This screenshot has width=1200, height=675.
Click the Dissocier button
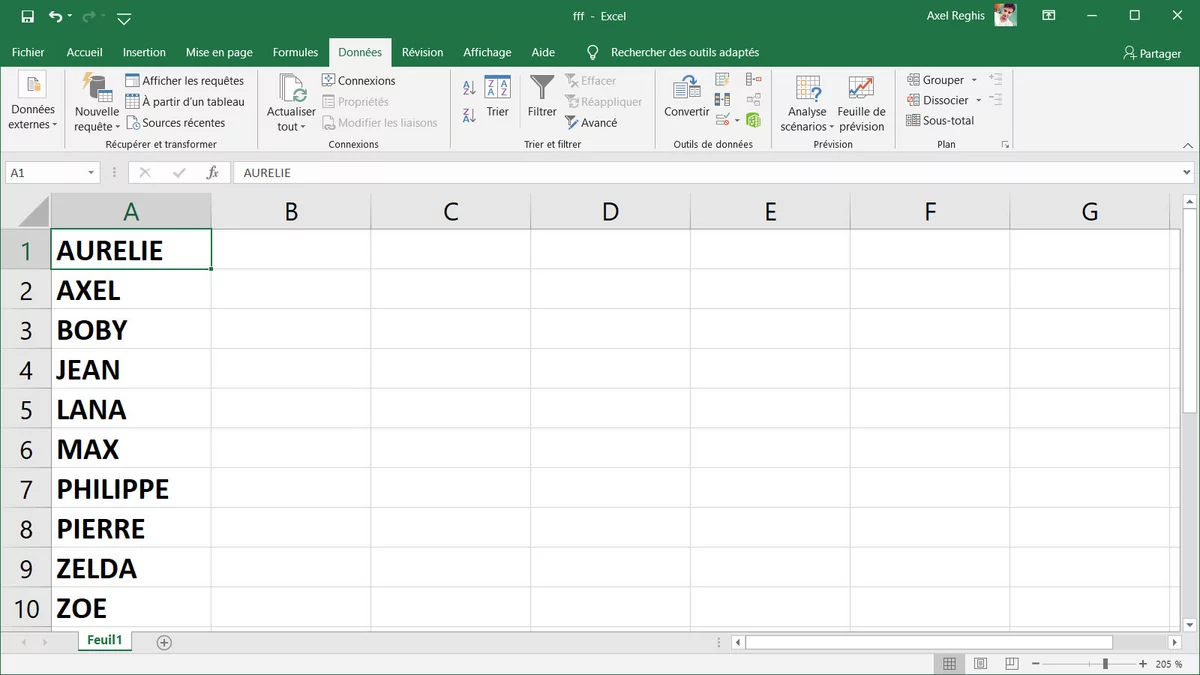pyautogui.click(x=938, y=100)
